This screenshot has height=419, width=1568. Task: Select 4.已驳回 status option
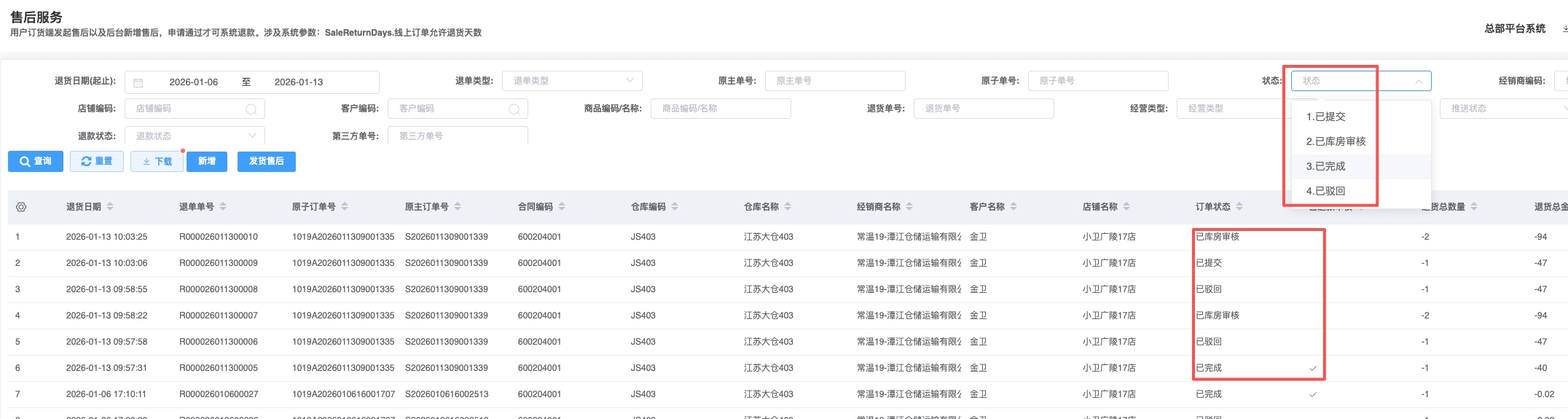(1325, 191)
